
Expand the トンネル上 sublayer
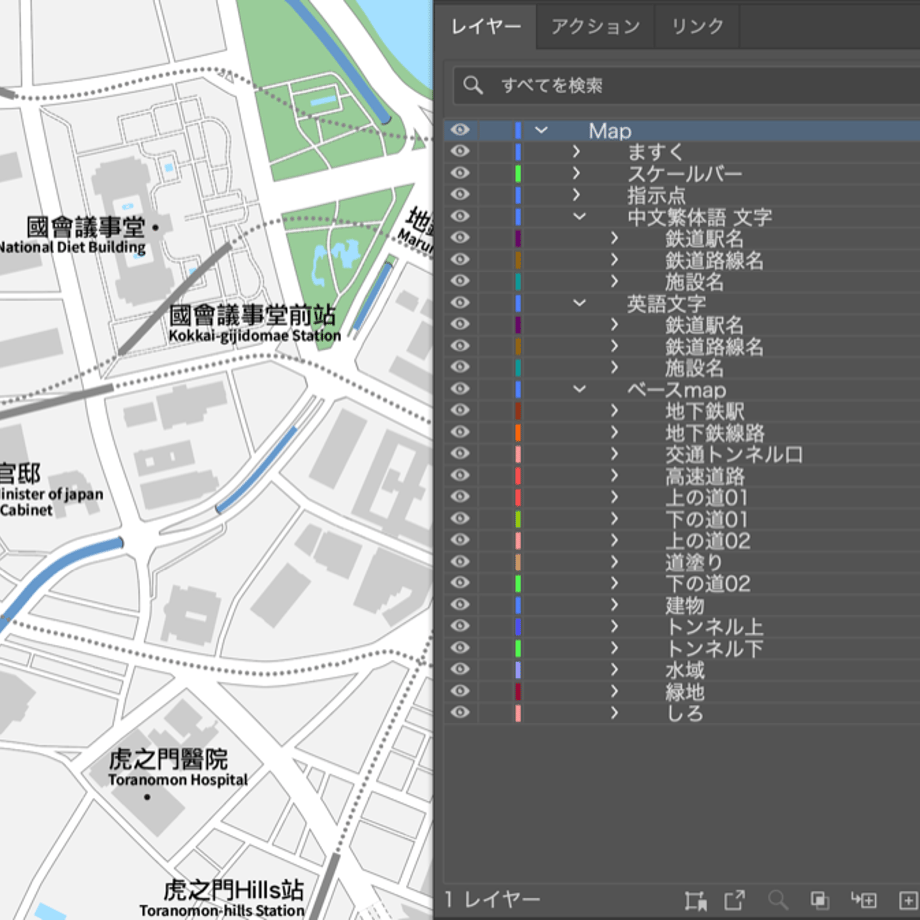click(x=614, y=626)
